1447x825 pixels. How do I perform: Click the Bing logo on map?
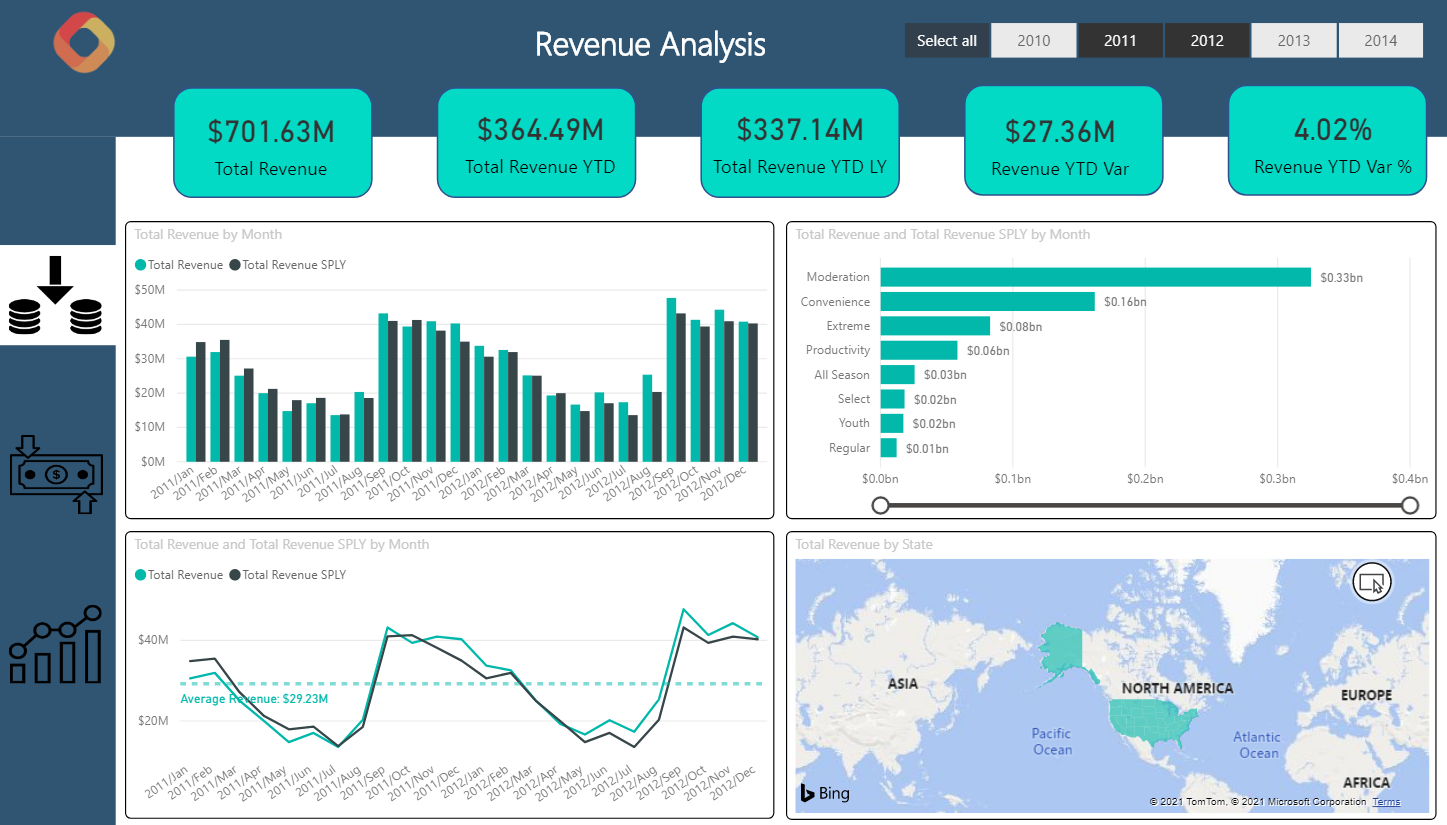click(x=825, y=793)
